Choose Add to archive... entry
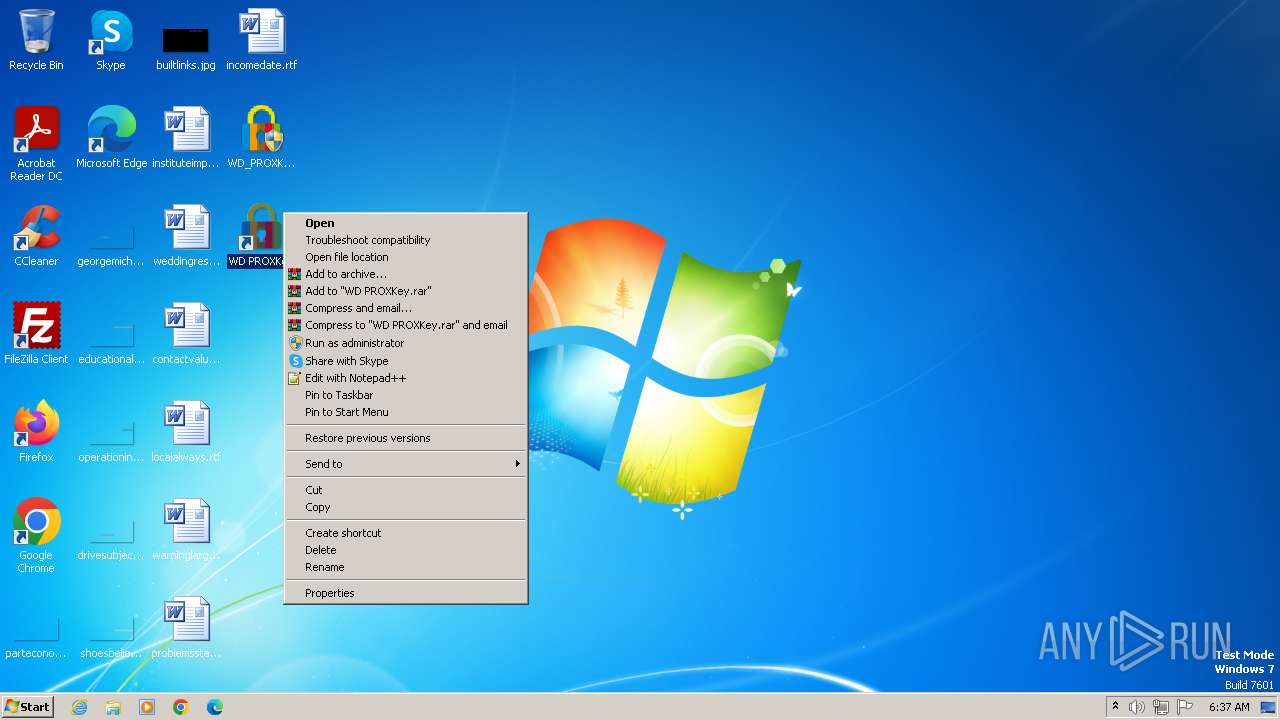 [x=405, y=274]
